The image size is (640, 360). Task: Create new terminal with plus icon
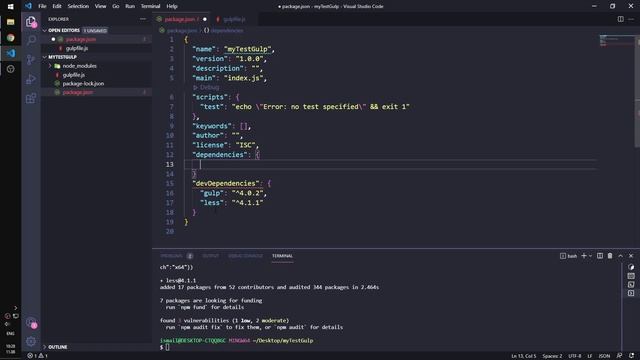pyautogui.click(x=584, y=256)
